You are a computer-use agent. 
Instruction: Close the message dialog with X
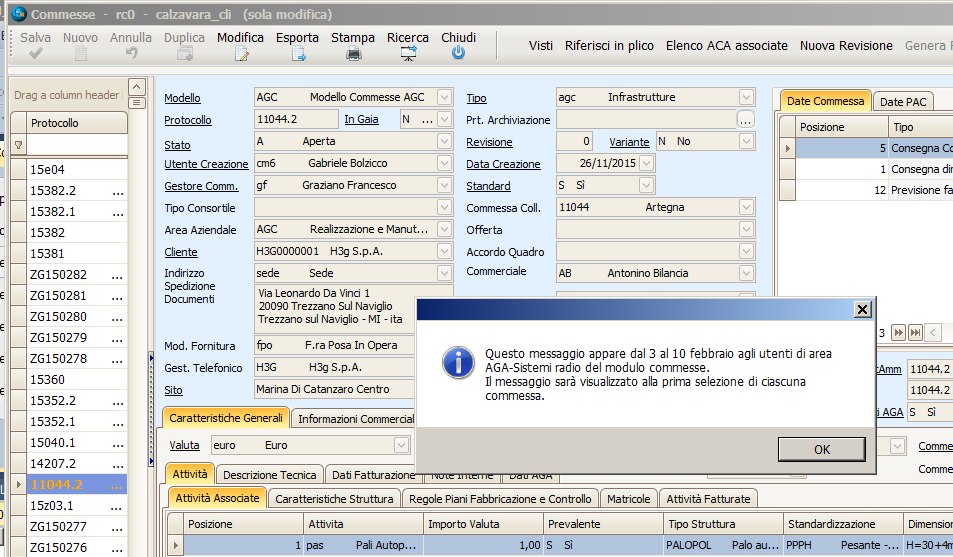[x=862, y=310]
